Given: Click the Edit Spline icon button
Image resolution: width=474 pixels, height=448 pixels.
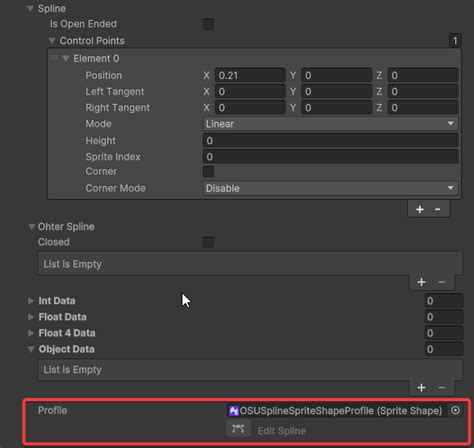Looking at the screenshot, I should (x=238, y=429).
